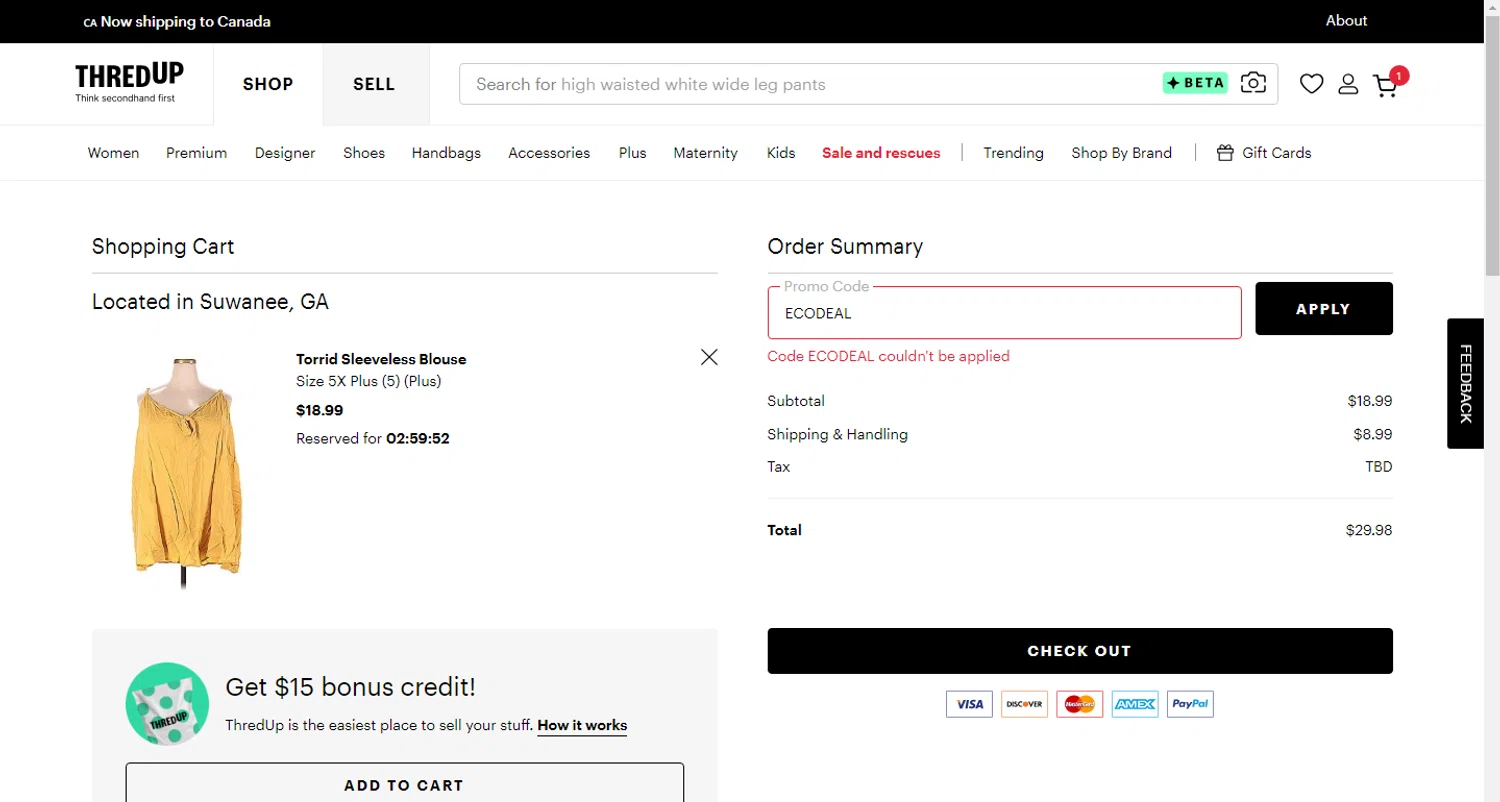Open the Accessories category menu
The image size is (1500, 802).
coord(549,153)
